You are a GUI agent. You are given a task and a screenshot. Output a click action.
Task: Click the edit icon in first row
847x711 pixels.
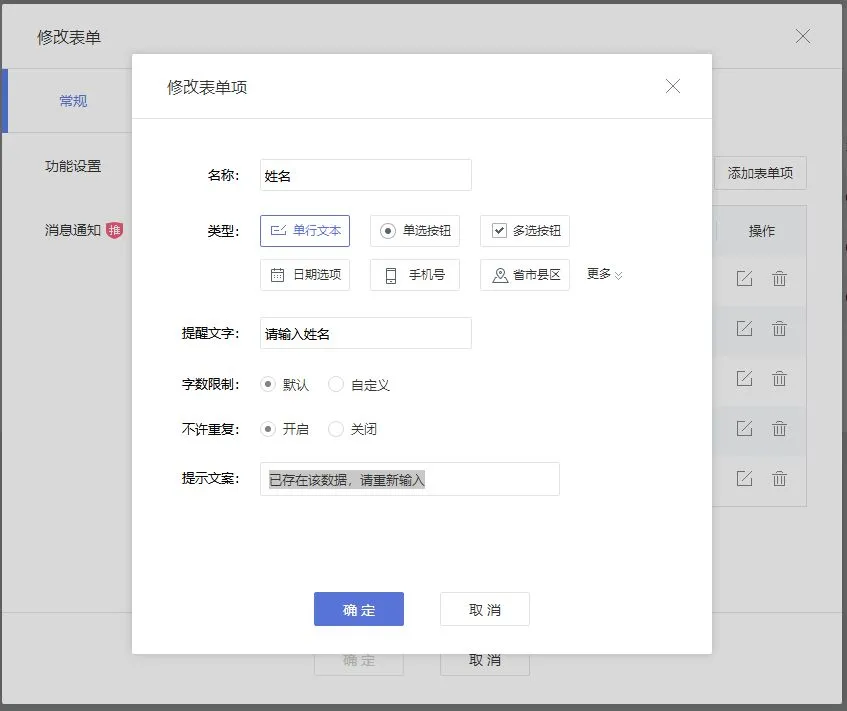pyautogui.click(x=744, y=278)
